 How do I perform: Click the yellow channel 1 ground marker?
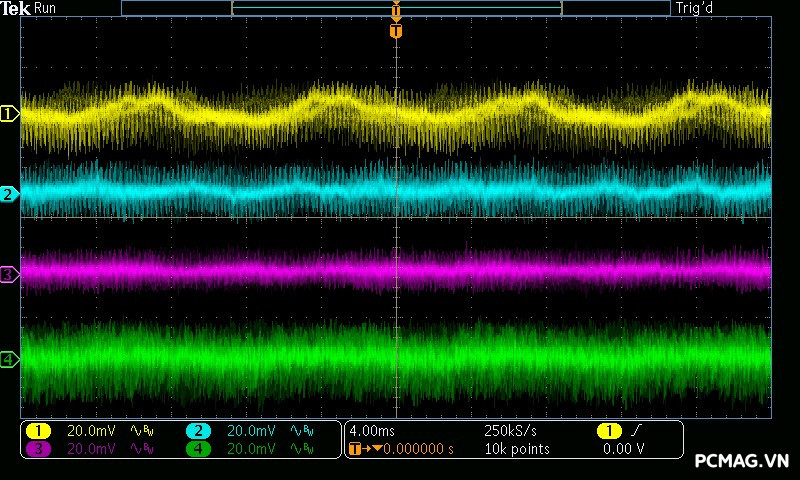9,114
